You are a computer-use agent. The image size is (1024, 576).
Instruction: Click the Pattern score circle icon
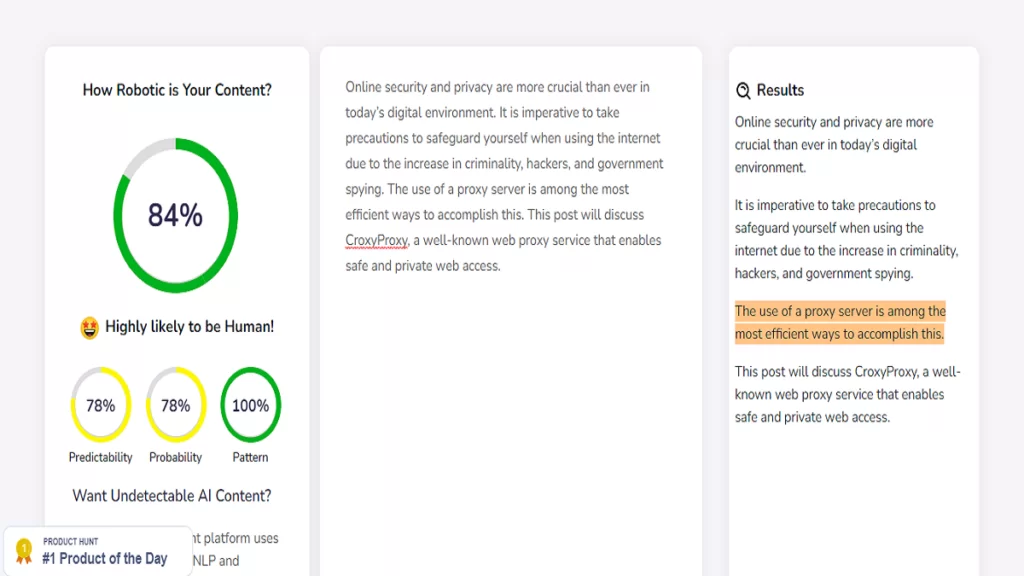[250, 404]
